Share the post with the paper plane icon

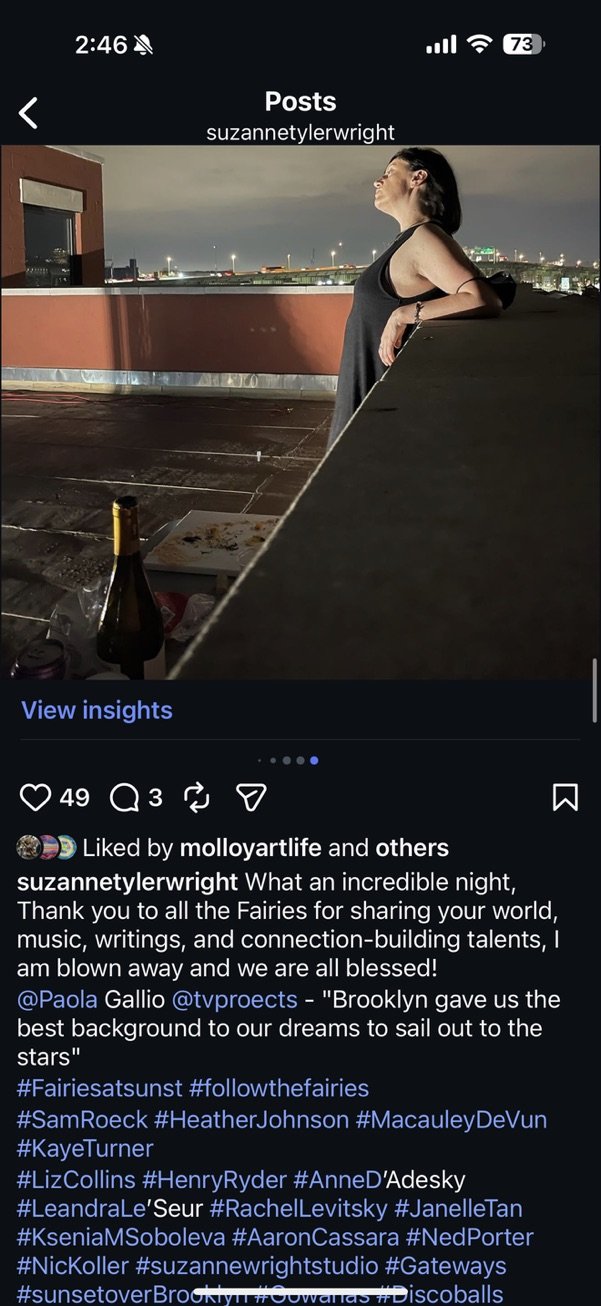pos(251,797)
